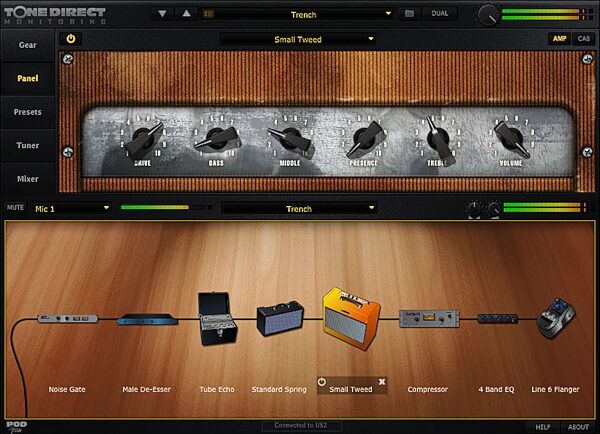Select the Line 6 Flanger pedal
The image size is (600, 434).
[x=556, y=318]
